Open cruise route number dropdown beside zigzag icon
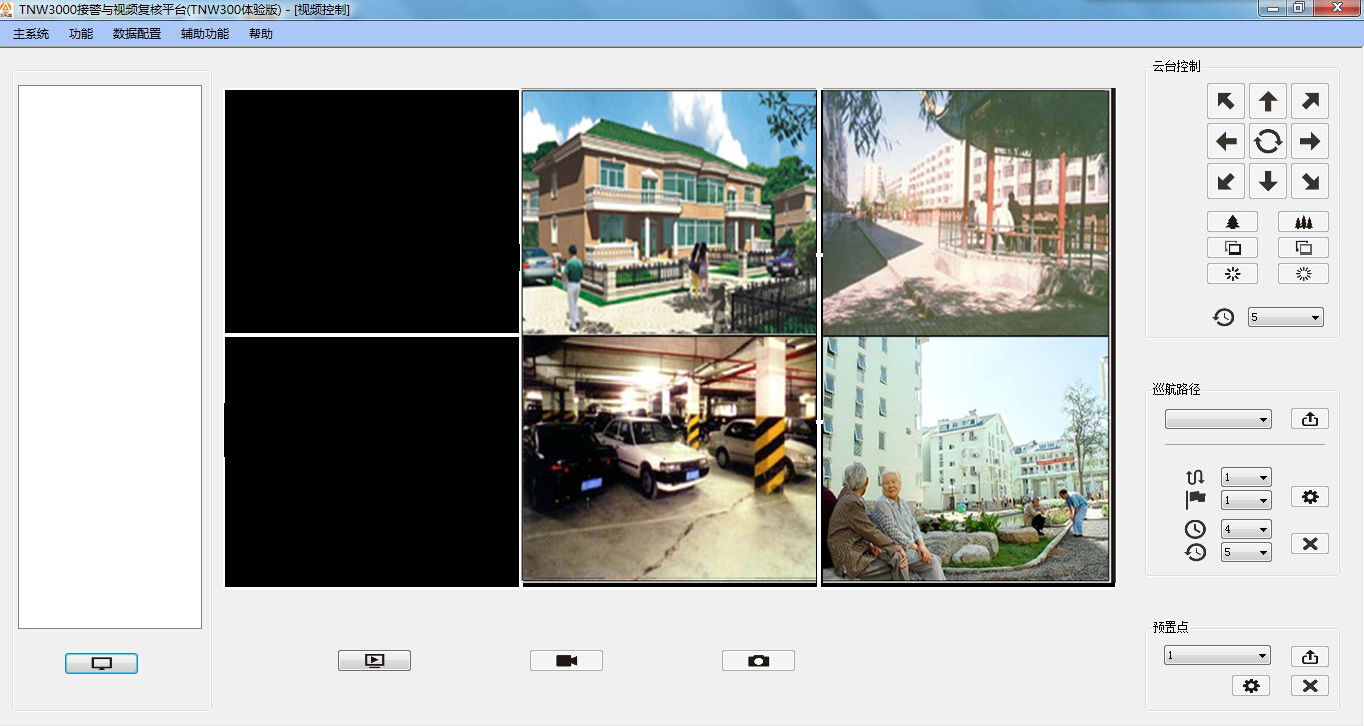The height and width of the screenshot is (726, 1364). [1246, 477]
